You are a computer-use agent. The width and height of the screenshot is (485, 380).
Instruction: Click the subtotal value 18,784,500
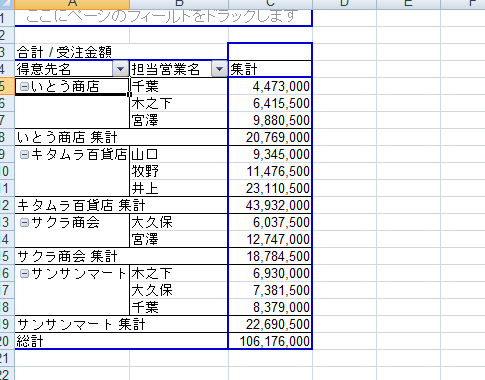pos(270,256)
